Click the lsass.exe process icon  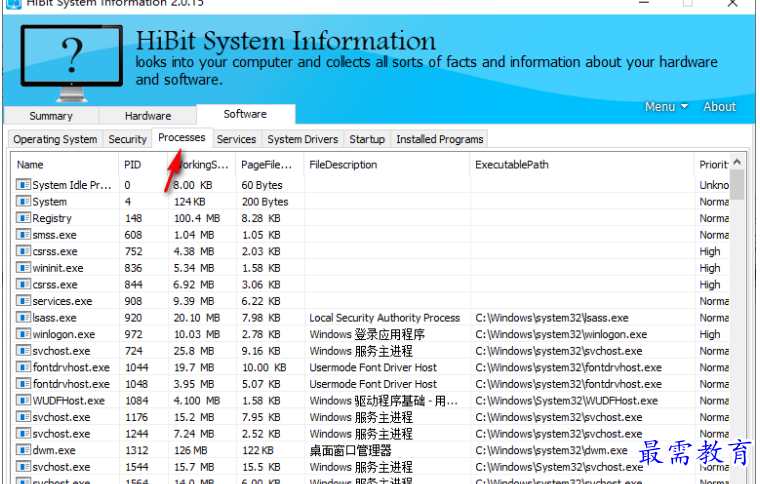pos(23,318)
